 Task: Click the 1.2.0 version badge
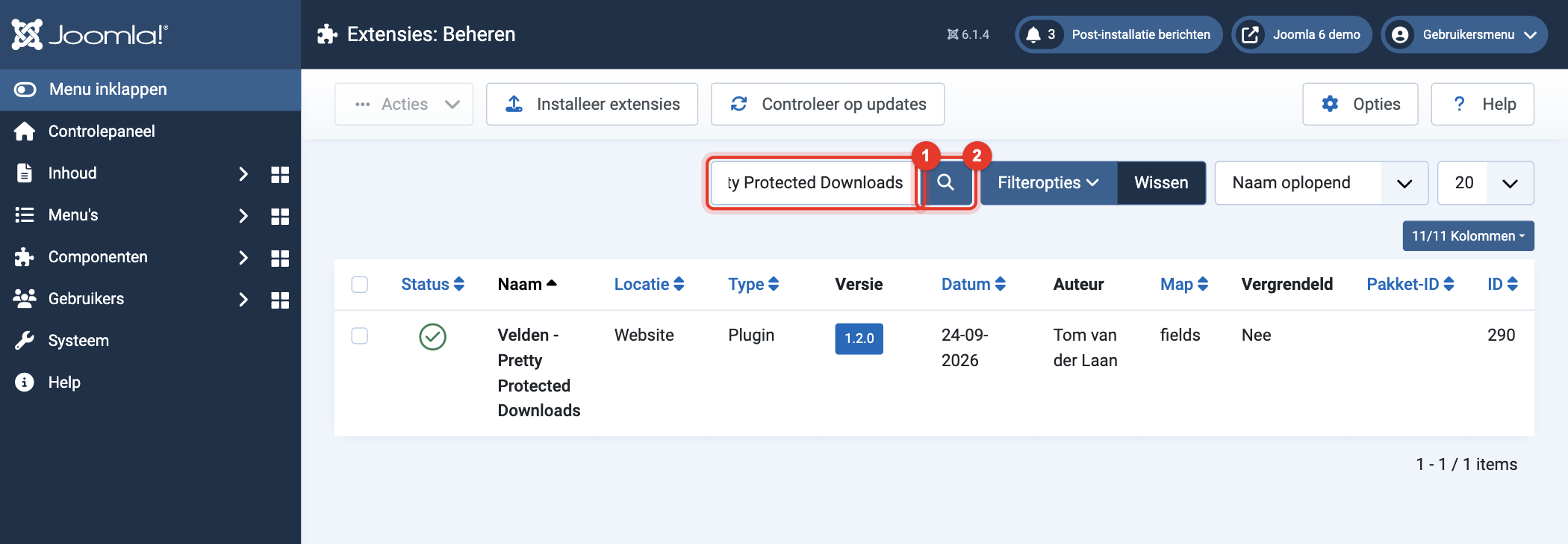(859, 339)
